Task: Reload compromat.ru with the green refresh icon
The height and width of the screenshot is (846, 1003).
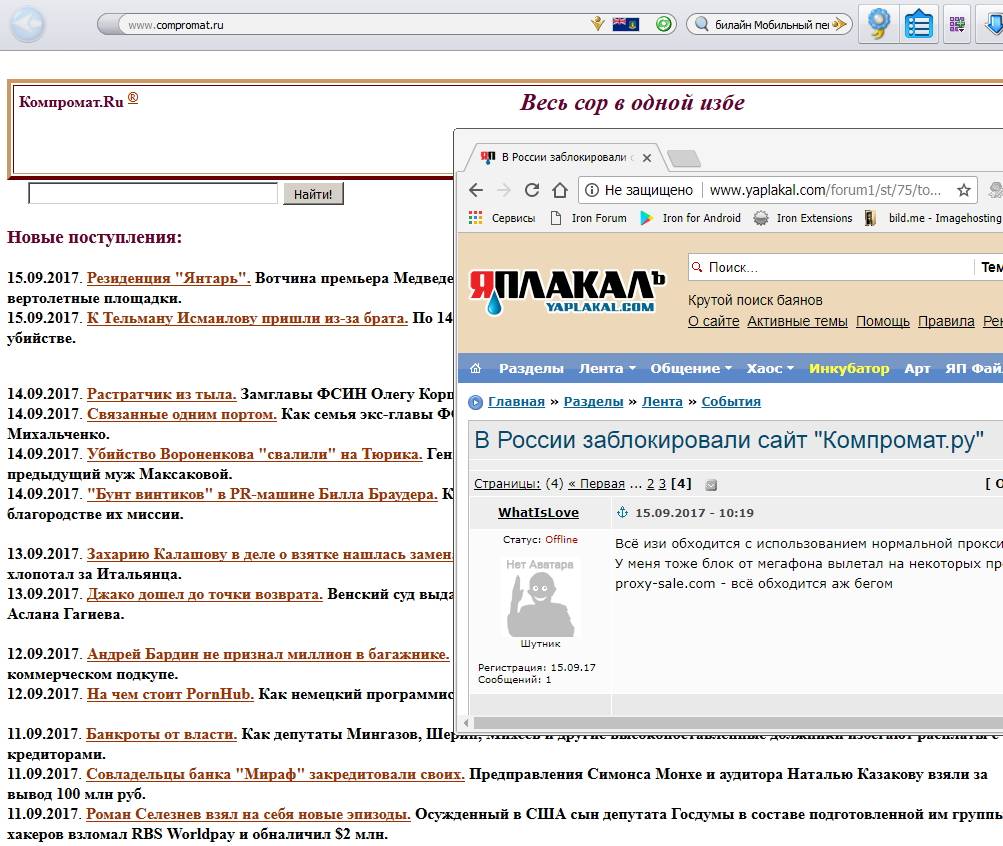Action: point(664,24)
